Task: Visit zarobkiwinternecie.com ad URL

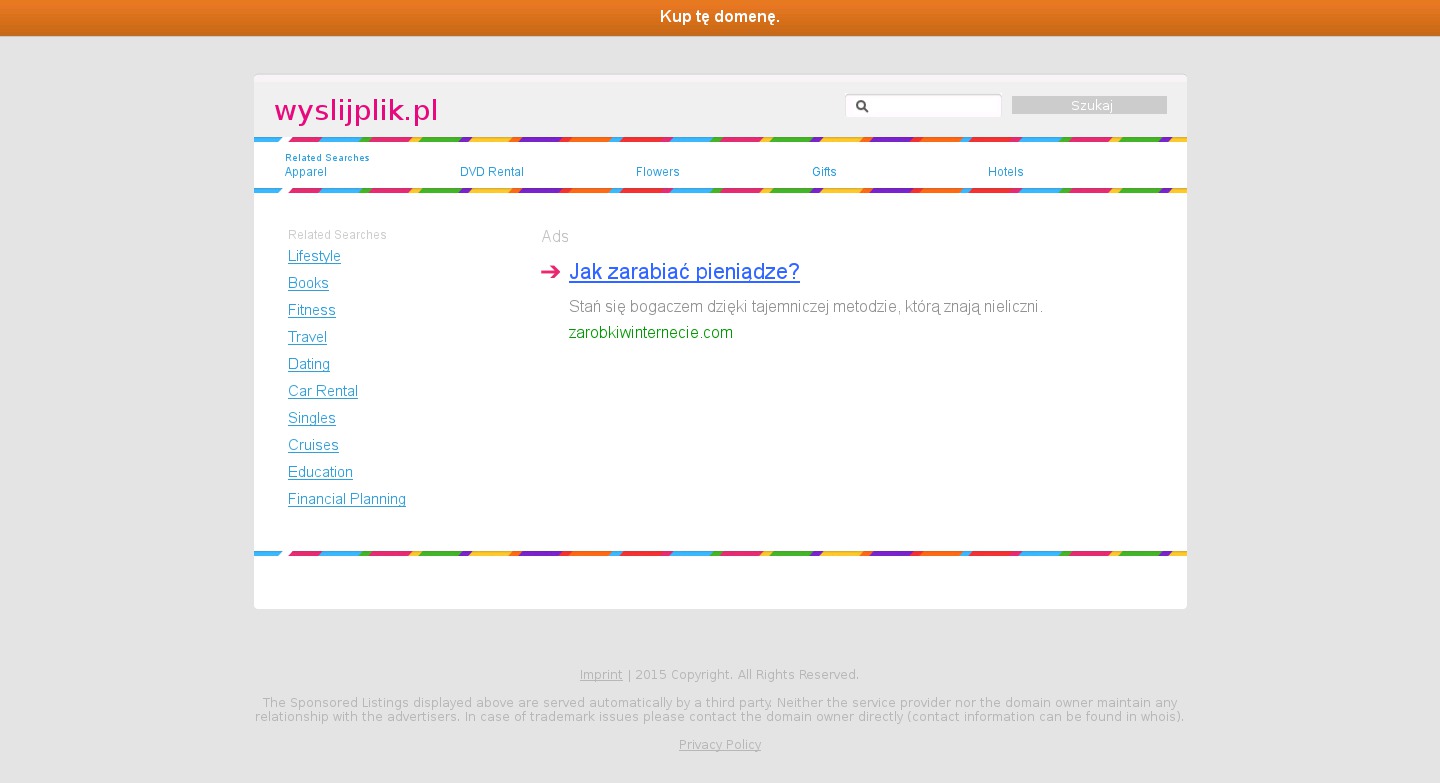Action: [x=651, y=333]
